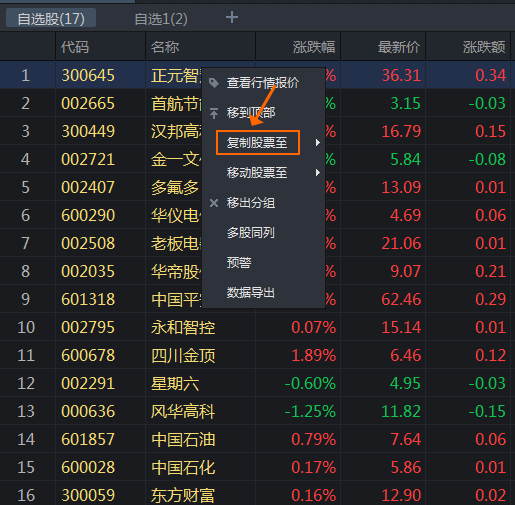This screenshot has height=505, width=515.
Task: Sort by the 代码 column header
Action: [x=75, y=47]
